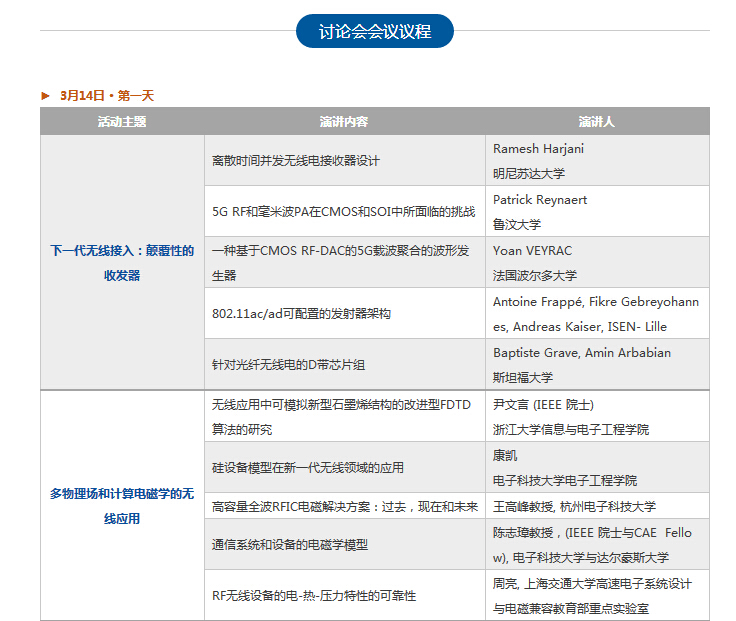Click the talk 离散时间并发无线电接收器设计
The image size is (736, 621).
tap(296, 160)
